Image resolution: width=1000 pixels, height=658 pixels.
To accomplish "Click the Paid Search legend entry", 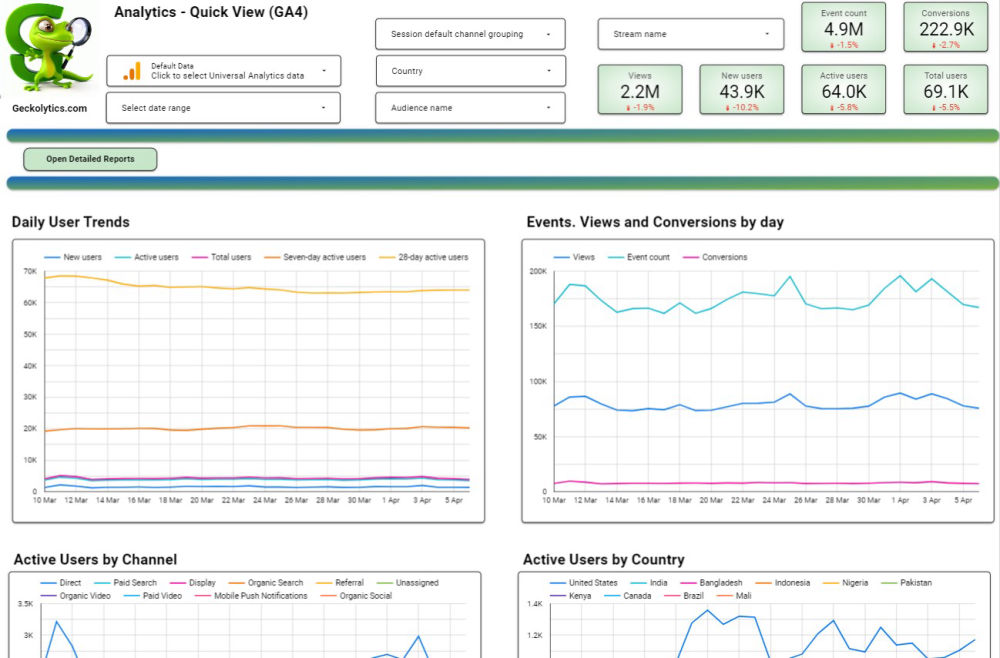I will pos(125,583).
